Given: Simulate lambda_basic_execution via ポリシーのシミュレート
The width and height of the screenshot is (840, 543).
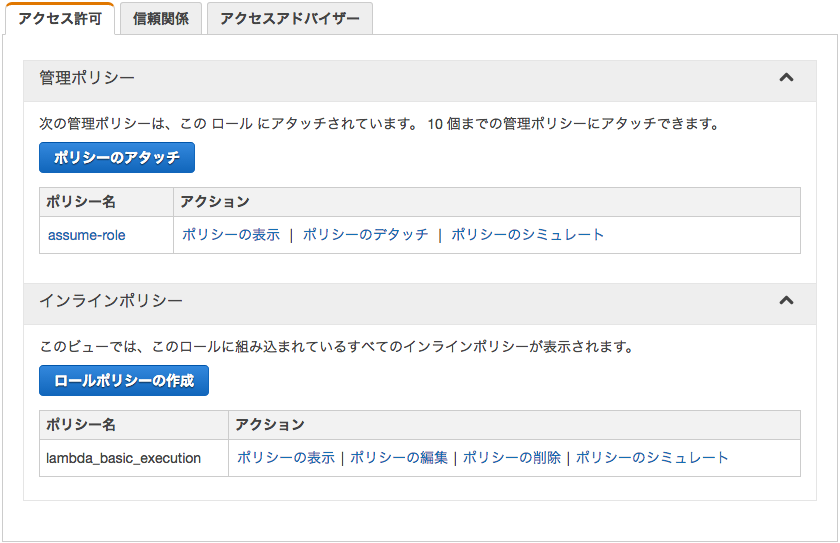Looking at the screenshot, I should tap(652, 457).
